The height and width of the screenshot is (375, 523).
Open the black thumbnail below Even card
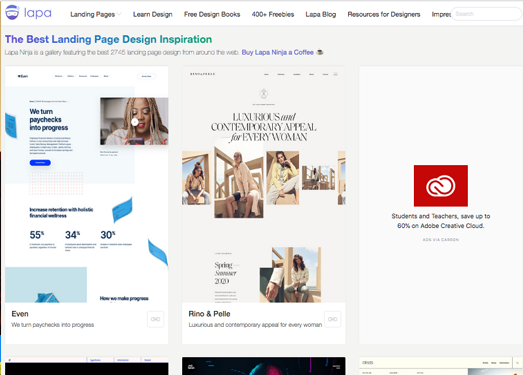click(x=87, y=366)
